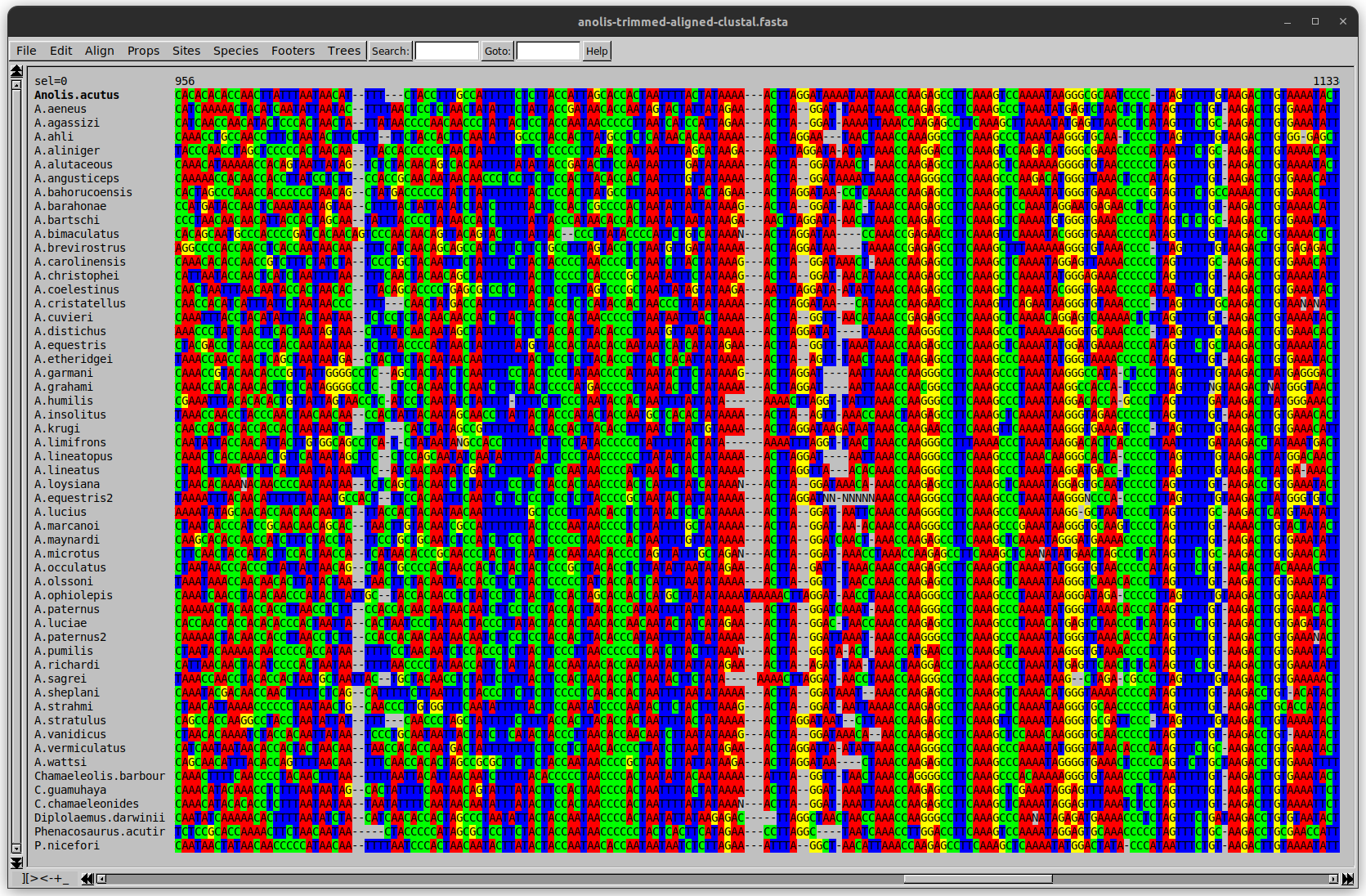This screenshot has width=1366, height=896.
Task: Select the A.limifrons sequence name
Action: pyautogui.click(x=70, y=442)
